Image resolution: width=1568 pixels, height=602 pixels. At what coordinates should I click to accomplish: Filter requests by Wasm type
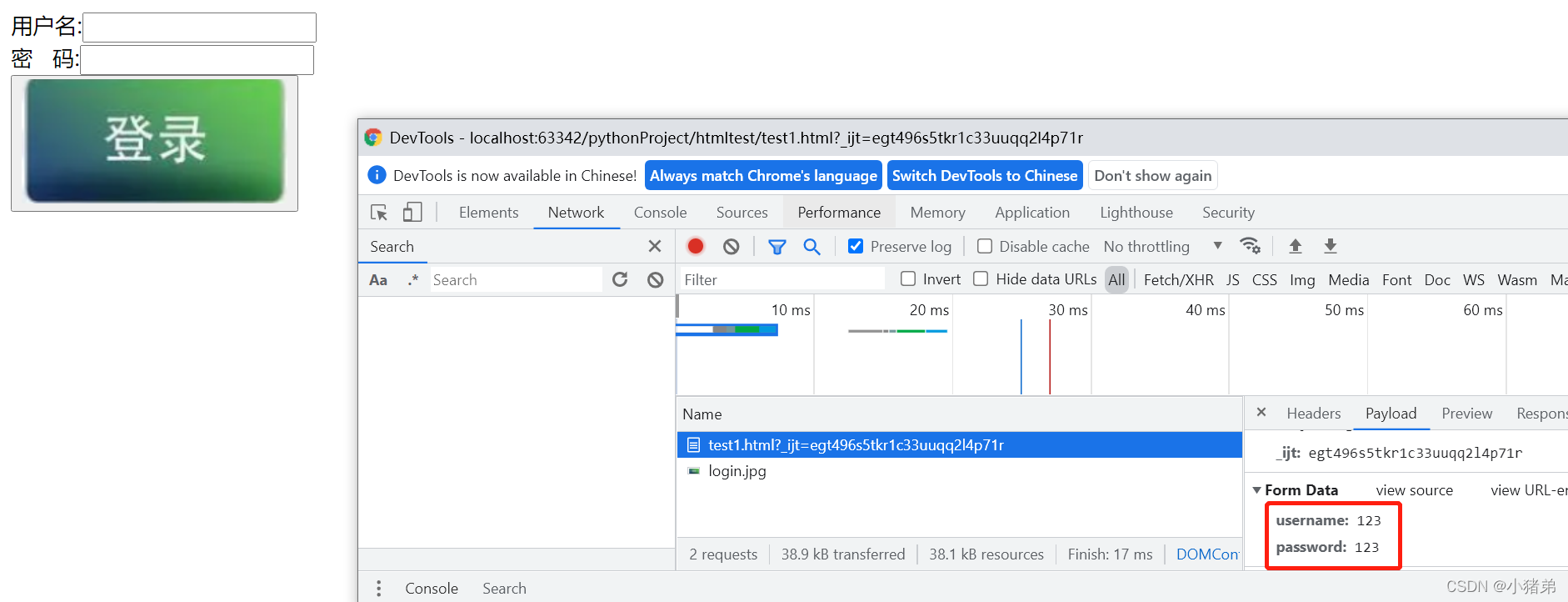[1516, 280]
